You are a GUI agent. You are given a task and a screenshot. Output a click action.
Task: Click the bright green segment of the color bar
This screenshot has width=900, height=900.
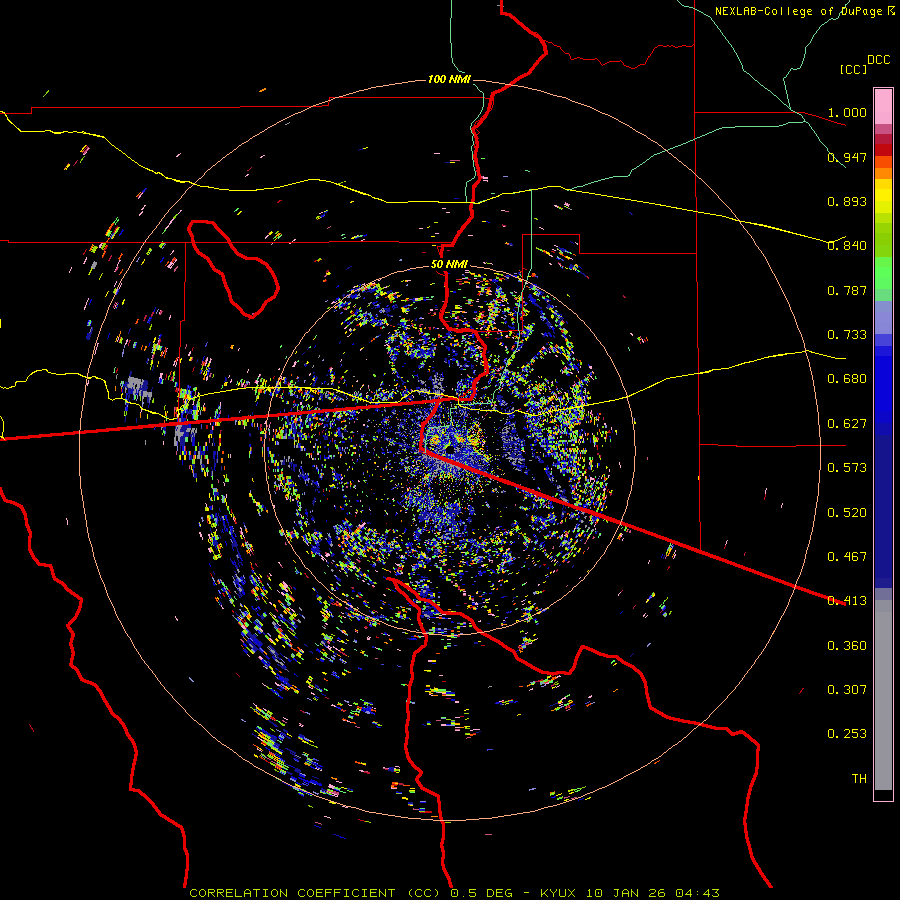point(883,273)
